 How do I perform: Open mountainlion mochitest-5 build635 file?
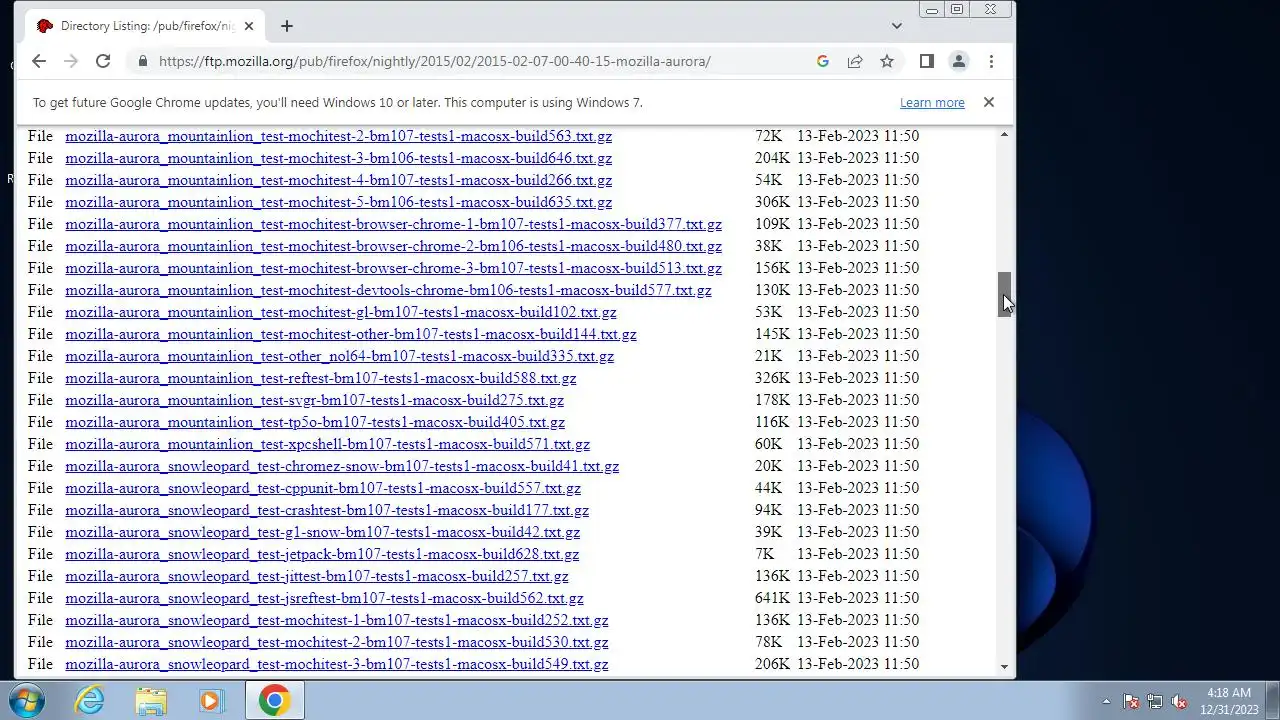(338, 202)
